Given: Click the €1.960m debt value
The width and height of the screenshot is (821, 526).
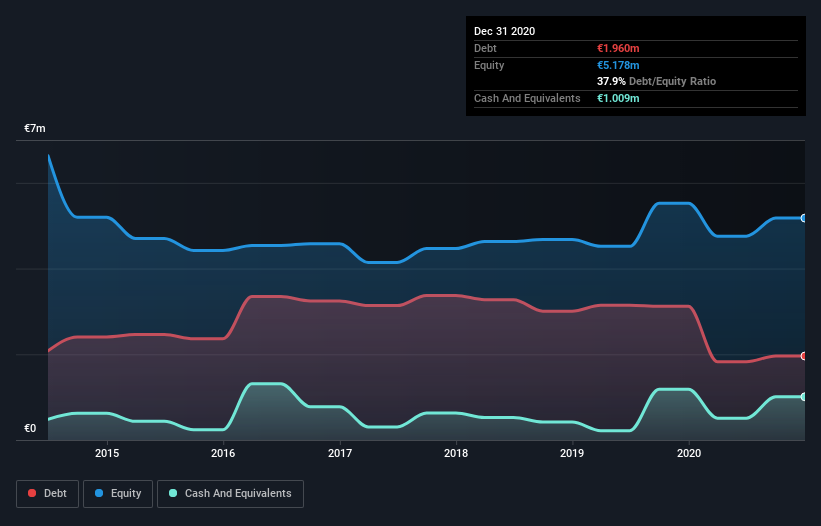Looking at the screenshot, I should tap(618, 48).
